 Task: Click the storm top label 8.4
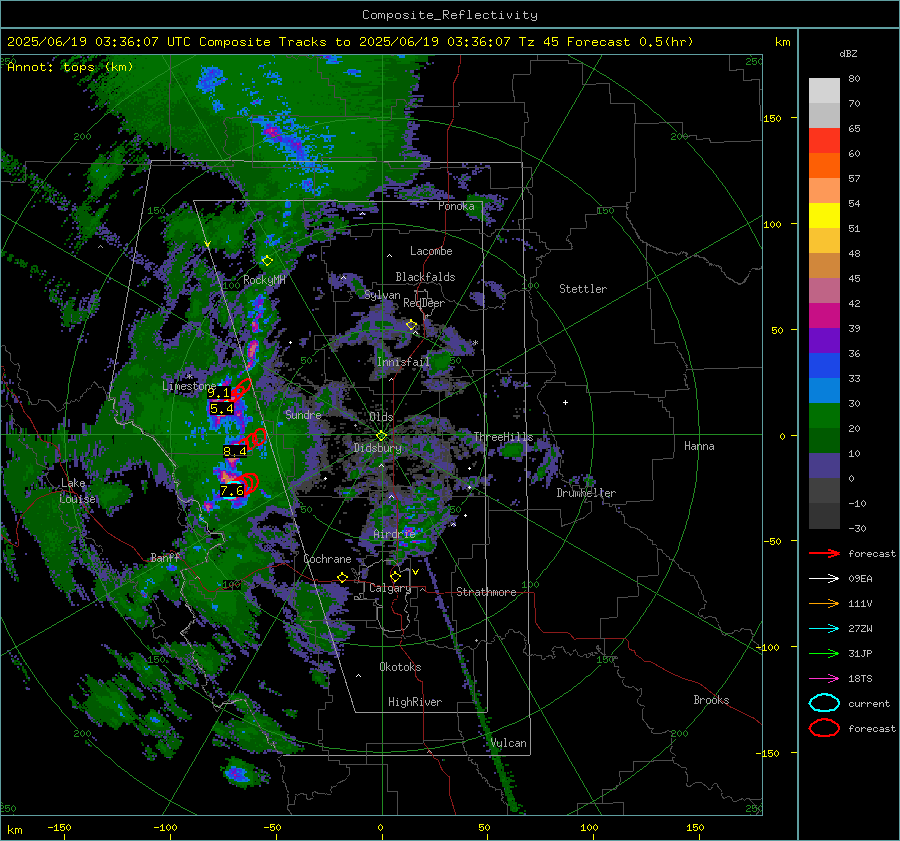(x=235, y=451)
